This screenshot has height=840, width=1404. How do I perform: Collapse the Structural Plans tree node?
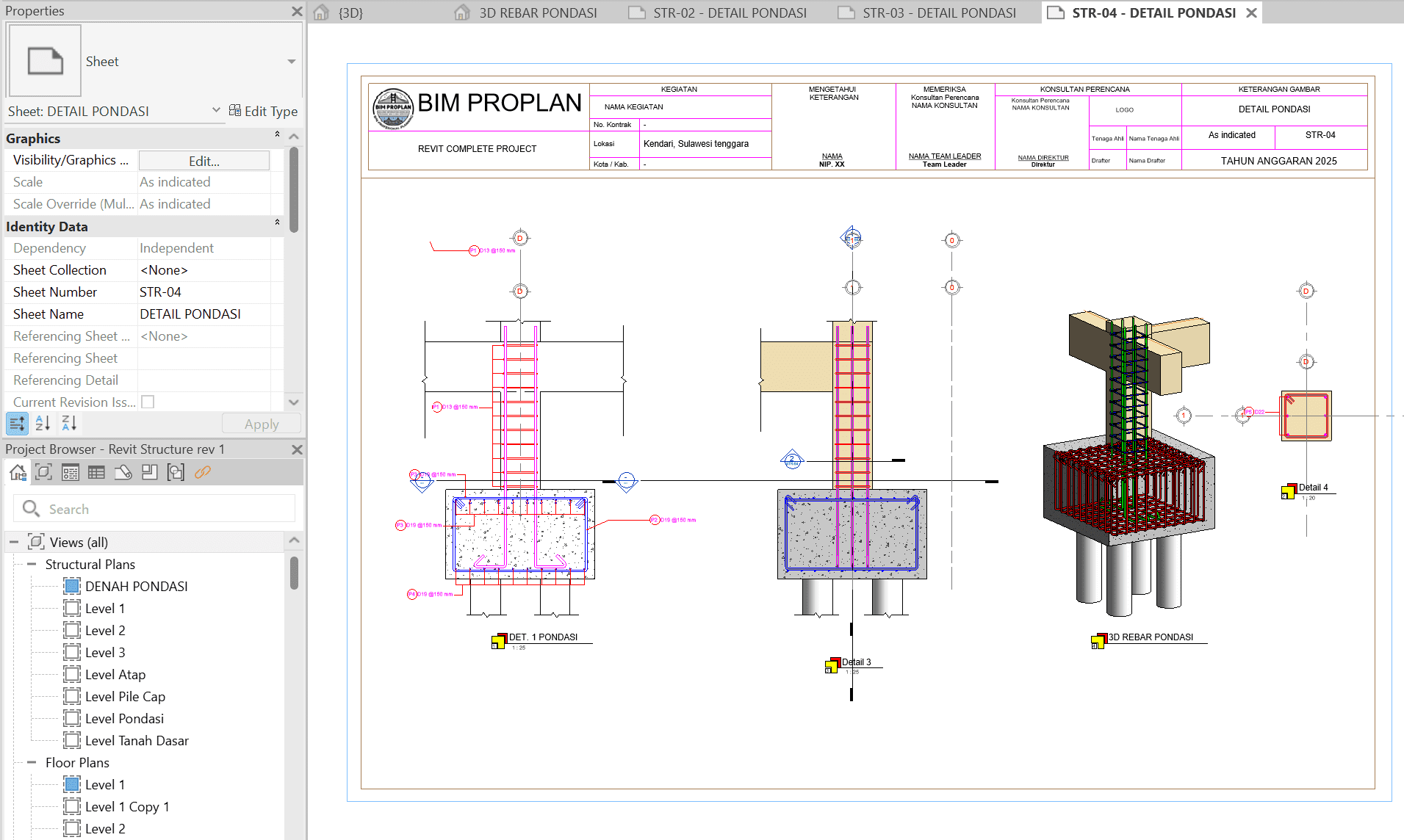point(32,564)
